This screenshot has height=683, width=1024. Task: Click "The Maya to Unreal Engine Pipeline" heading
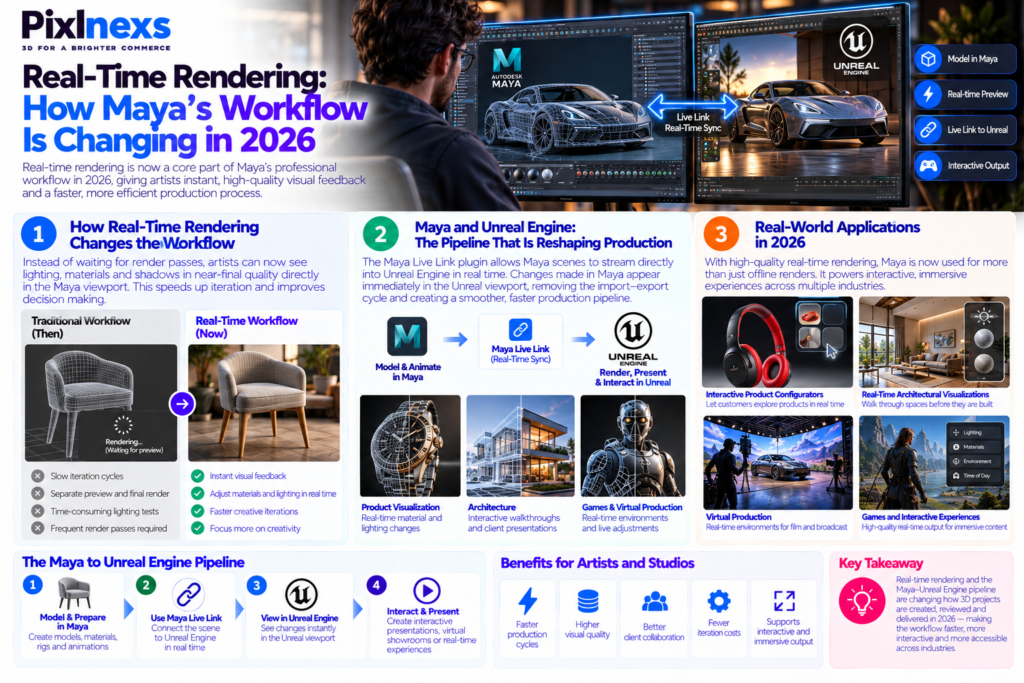(x=133, y=562)
